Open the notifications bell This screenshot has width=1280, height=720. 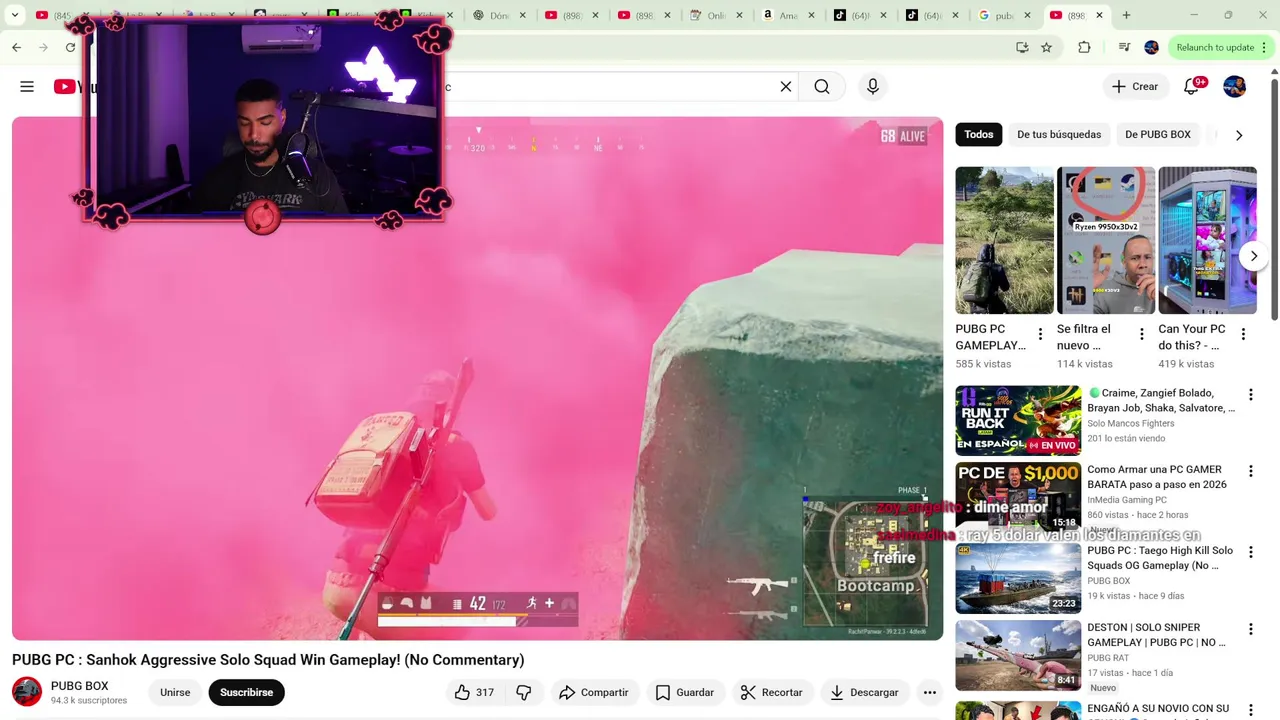(x=1191, y=86)
